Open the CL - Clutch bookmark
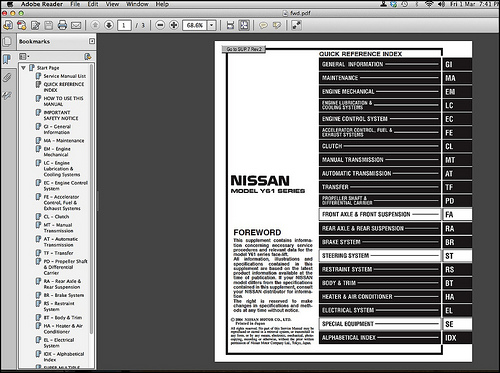 click(x=56, y=217)
